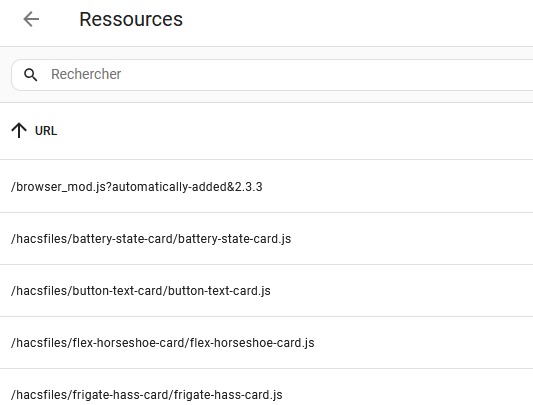The height and width of the screenshot is (405, 533).
Task: Click blank area right of Ressources title
Action: click(357, 19)
